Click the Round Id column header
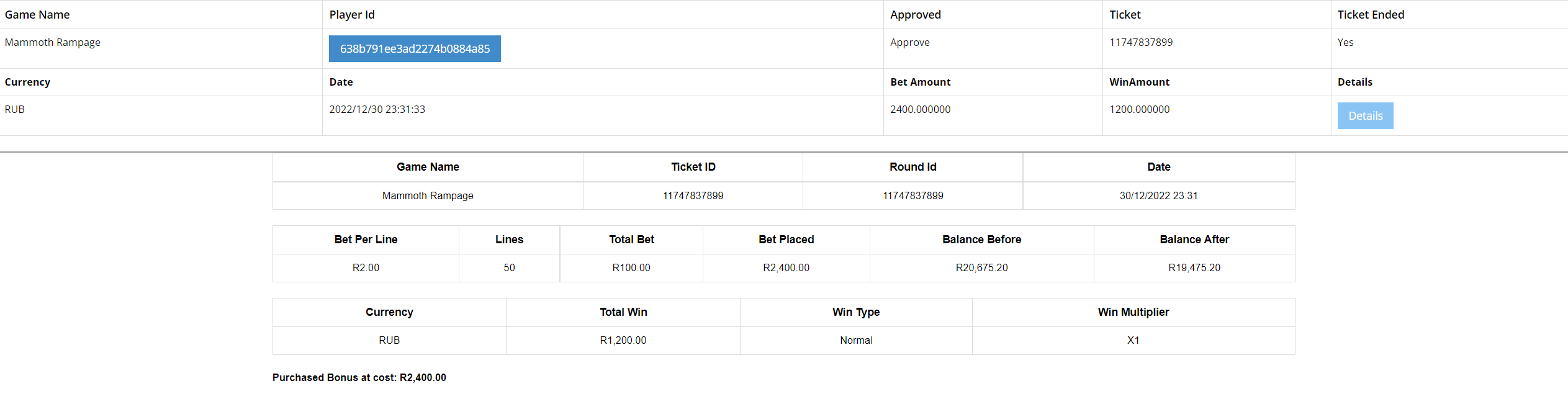The height and width of the screenshot is (417, 1568). pyautogui.click(x=912, y=167)
